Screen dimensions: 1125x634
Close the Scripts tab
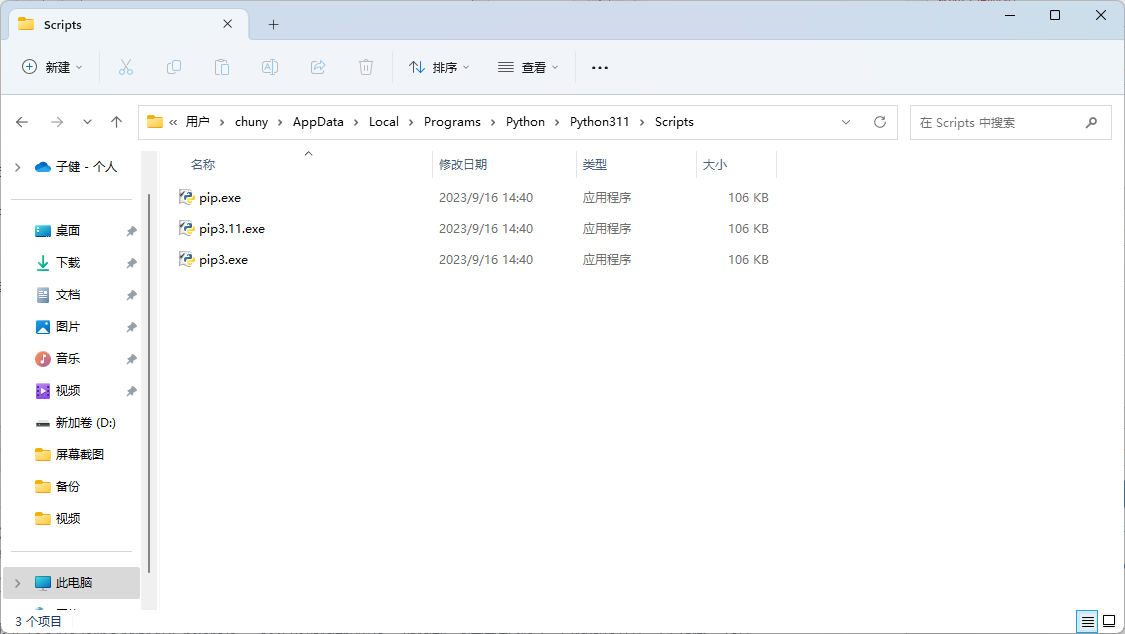tap(227, 24)
